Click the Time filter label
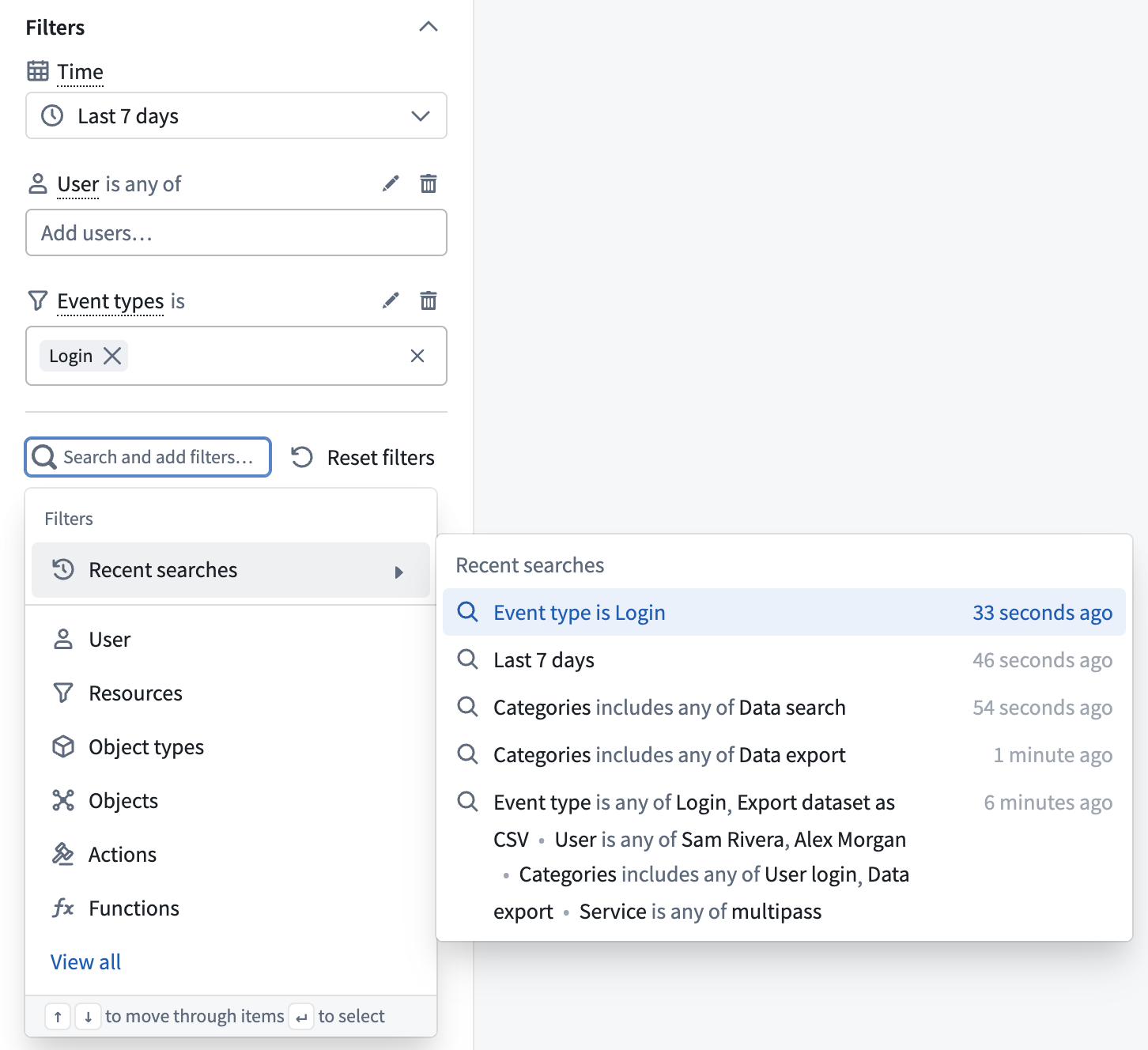 point(80,72)
